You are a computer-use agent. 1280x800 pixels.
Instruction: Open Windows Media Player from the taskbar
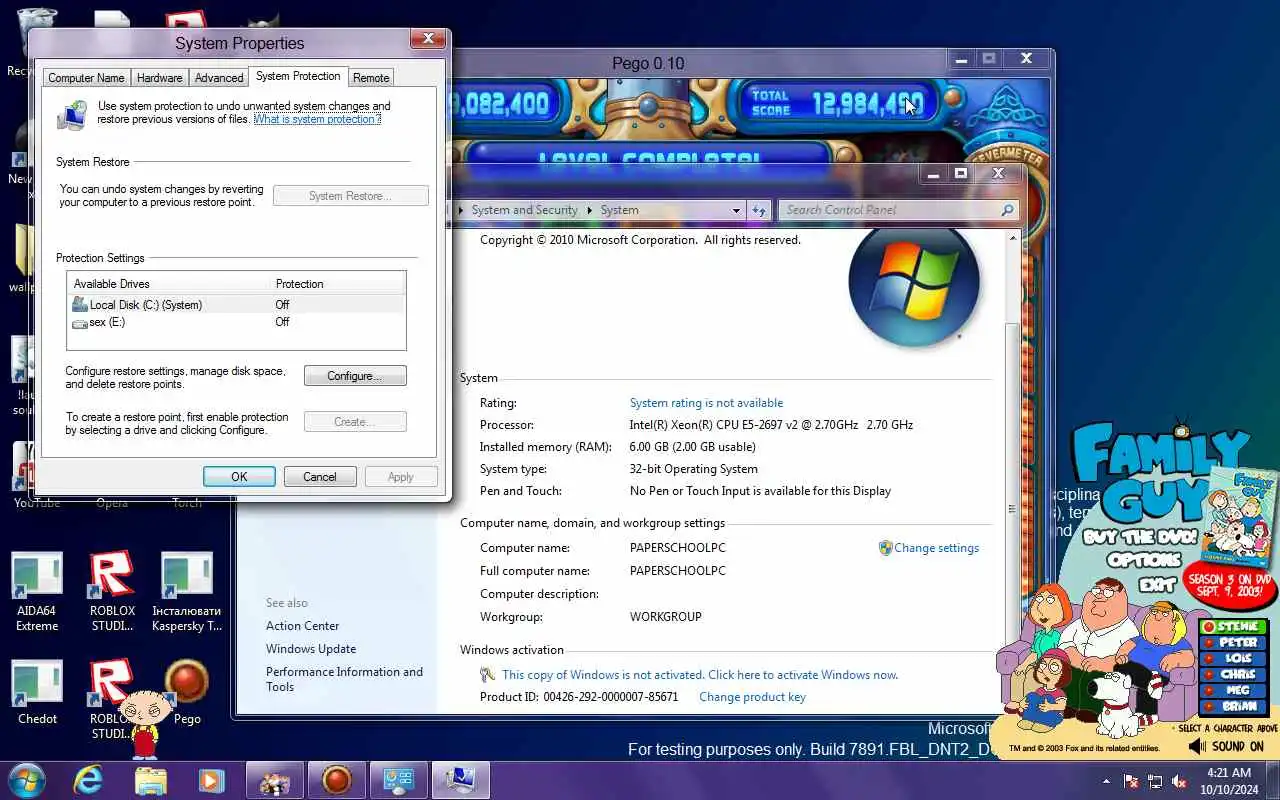point(211,780)
